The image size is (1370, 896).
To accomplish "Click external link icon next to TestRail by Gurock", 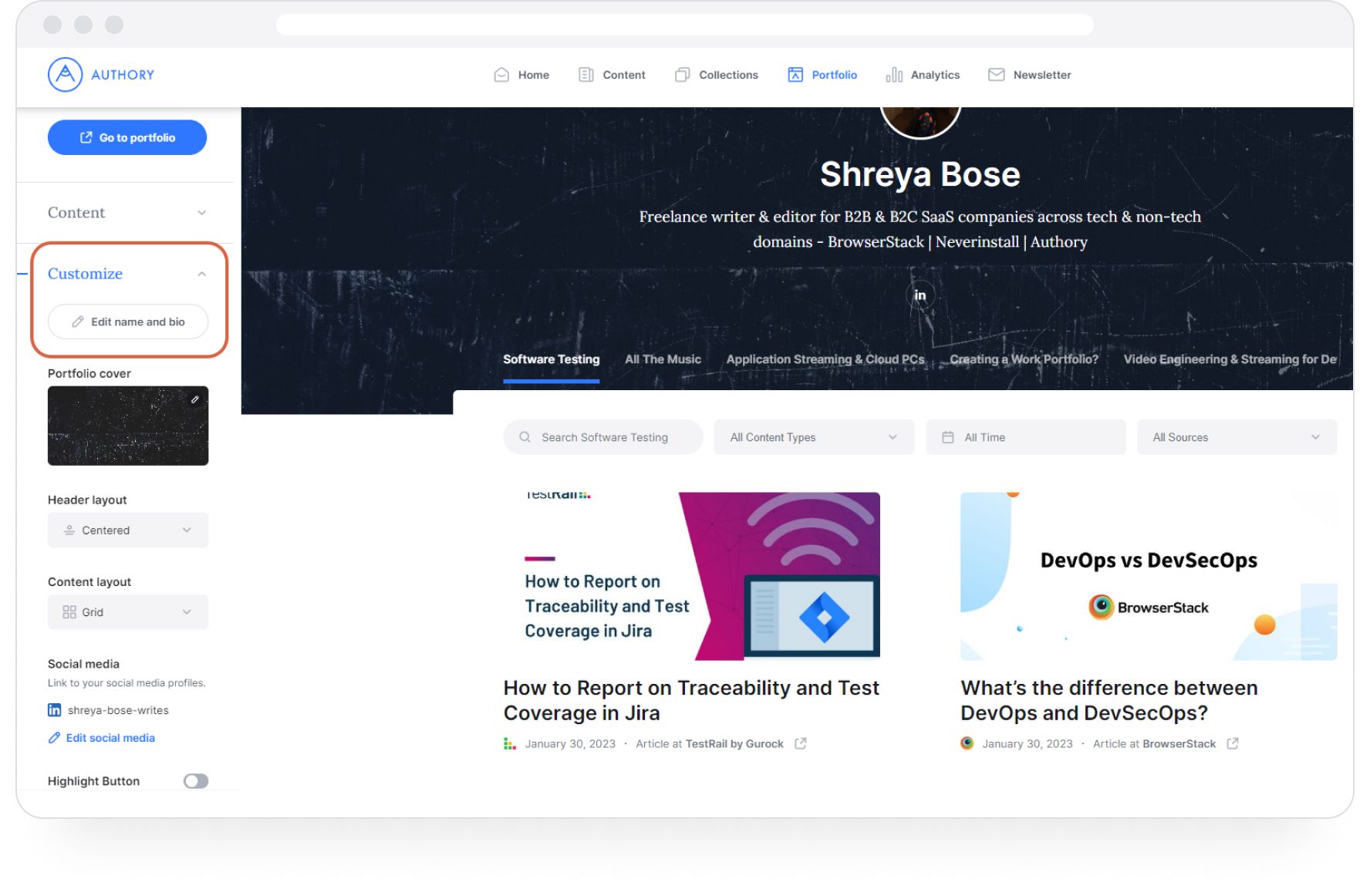I will (x=801, y=743).
